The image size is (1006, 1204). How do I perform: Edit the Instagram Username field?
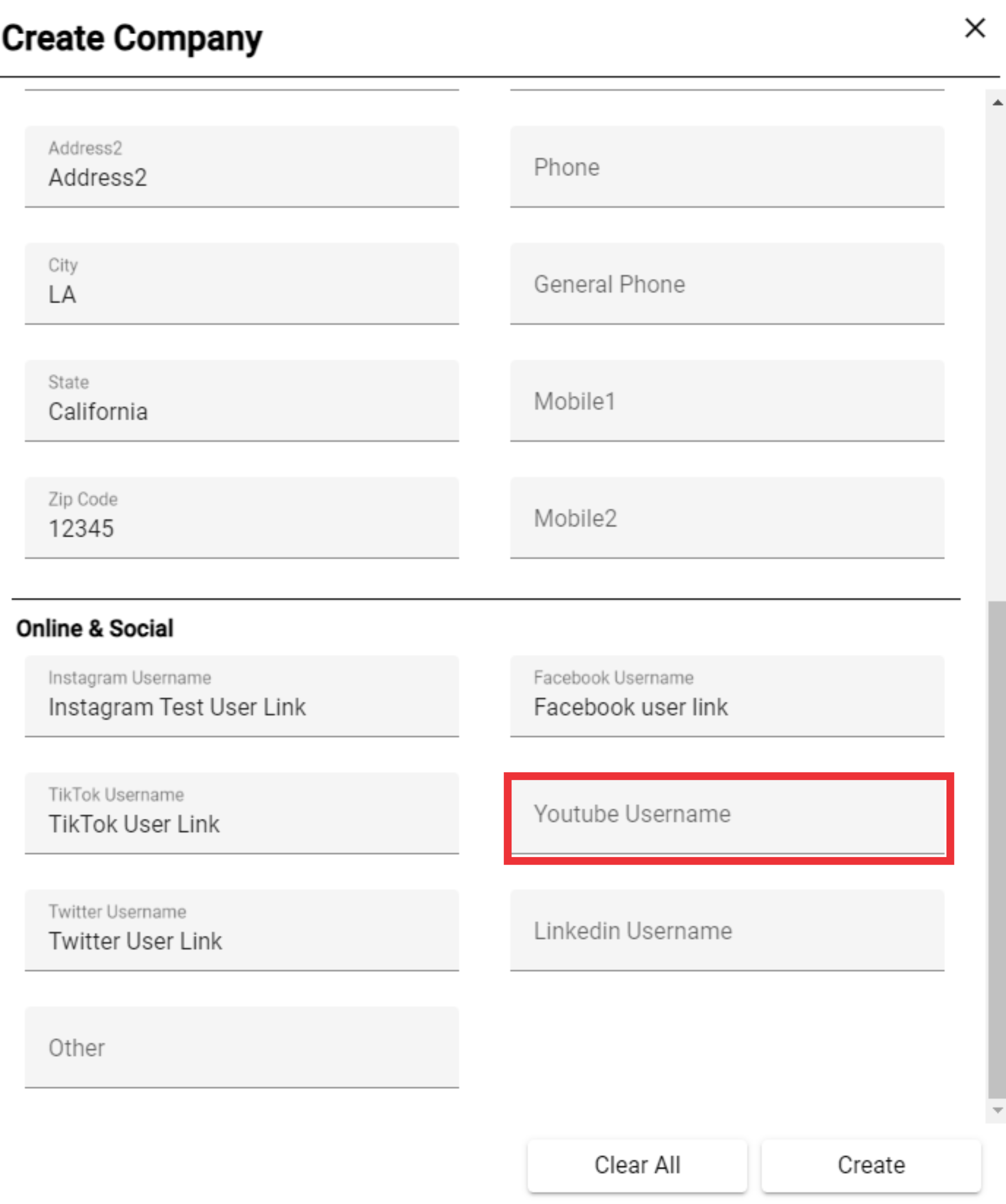[x=242, y=697]
